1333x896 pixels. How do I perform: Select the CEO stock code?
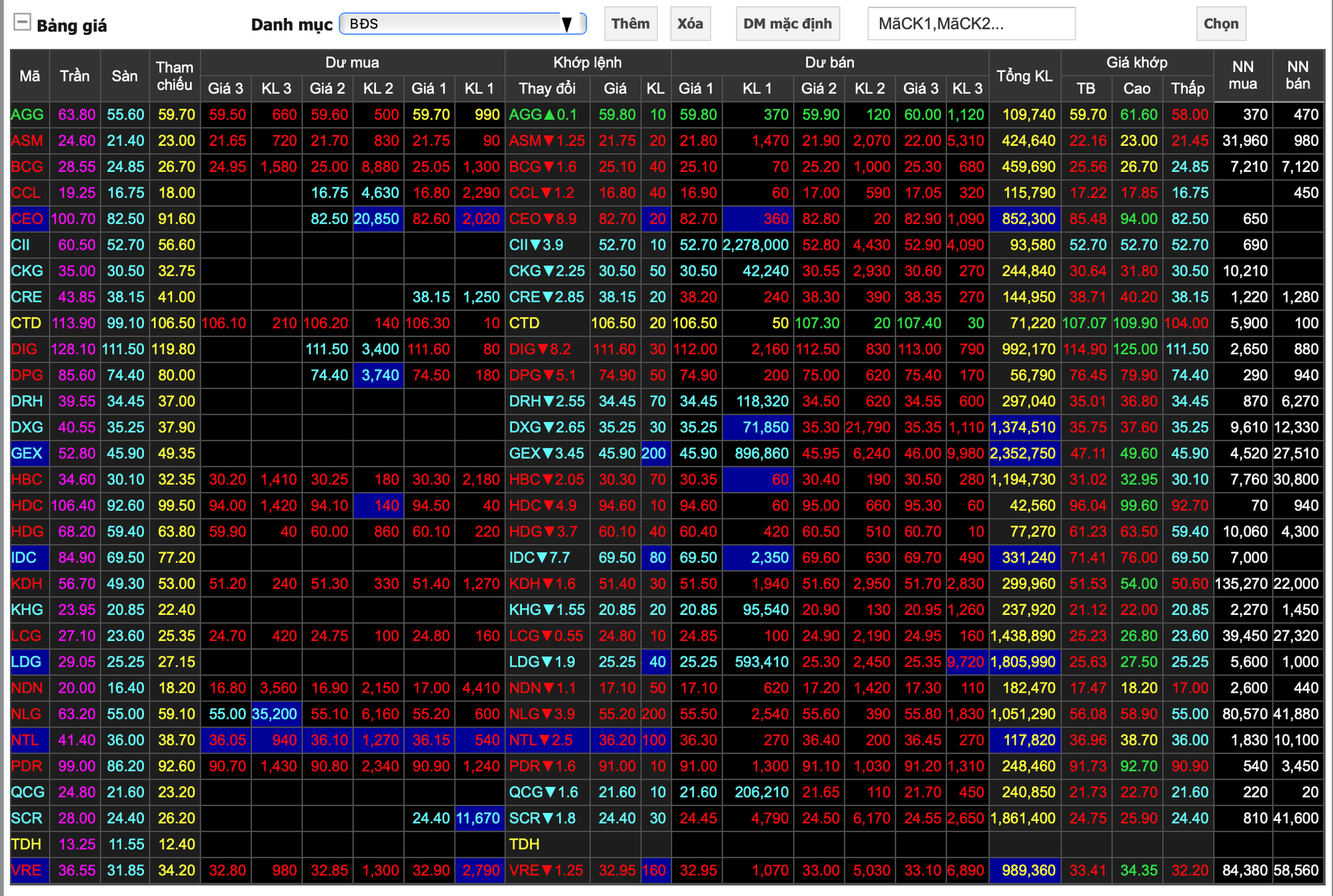pos(27,219)
